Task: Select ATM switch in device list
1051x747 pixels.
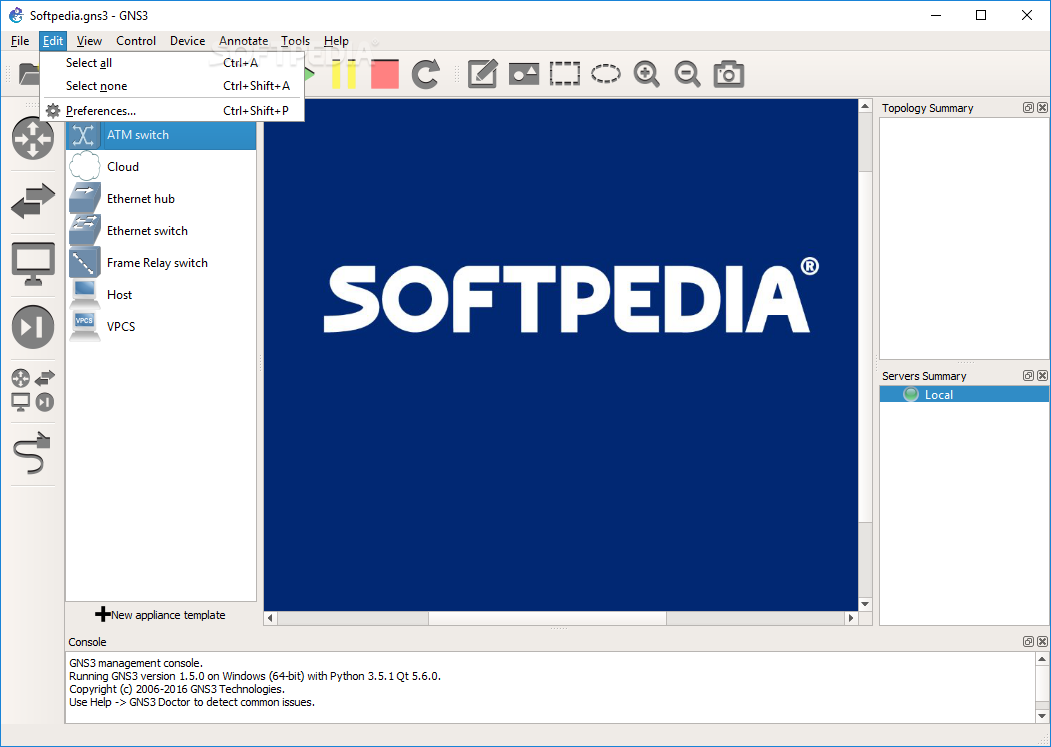Action: 161,135
